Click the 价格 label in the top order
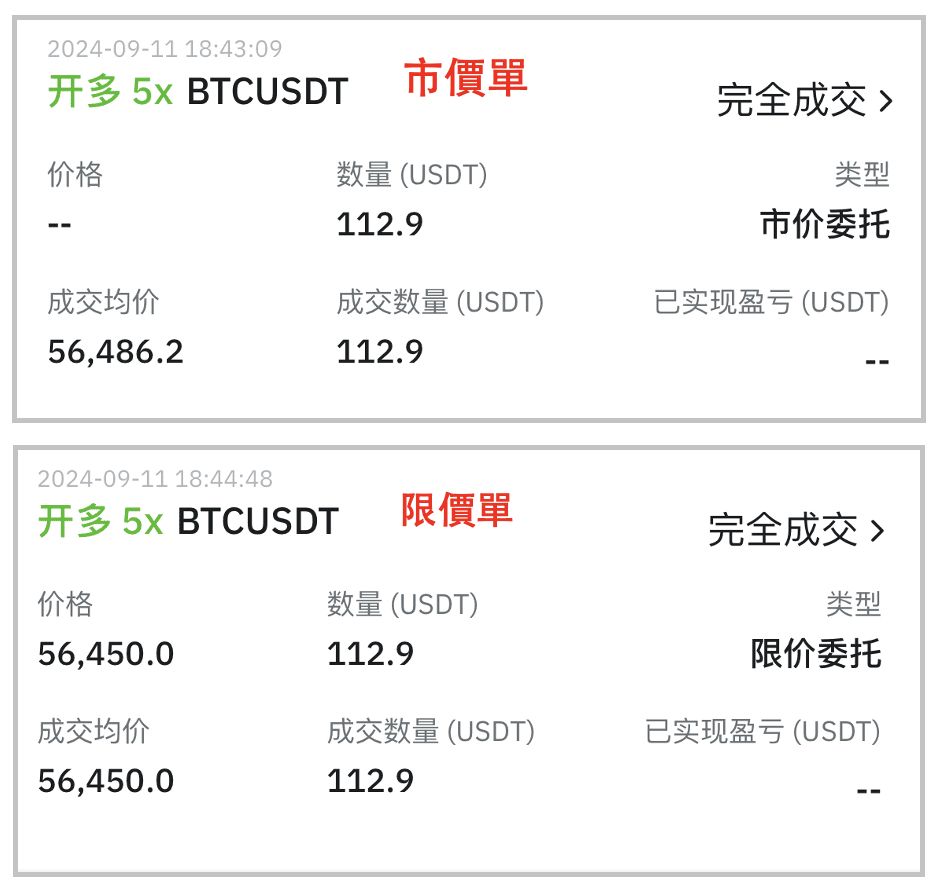944x892 pixels. tap(75, 175)
